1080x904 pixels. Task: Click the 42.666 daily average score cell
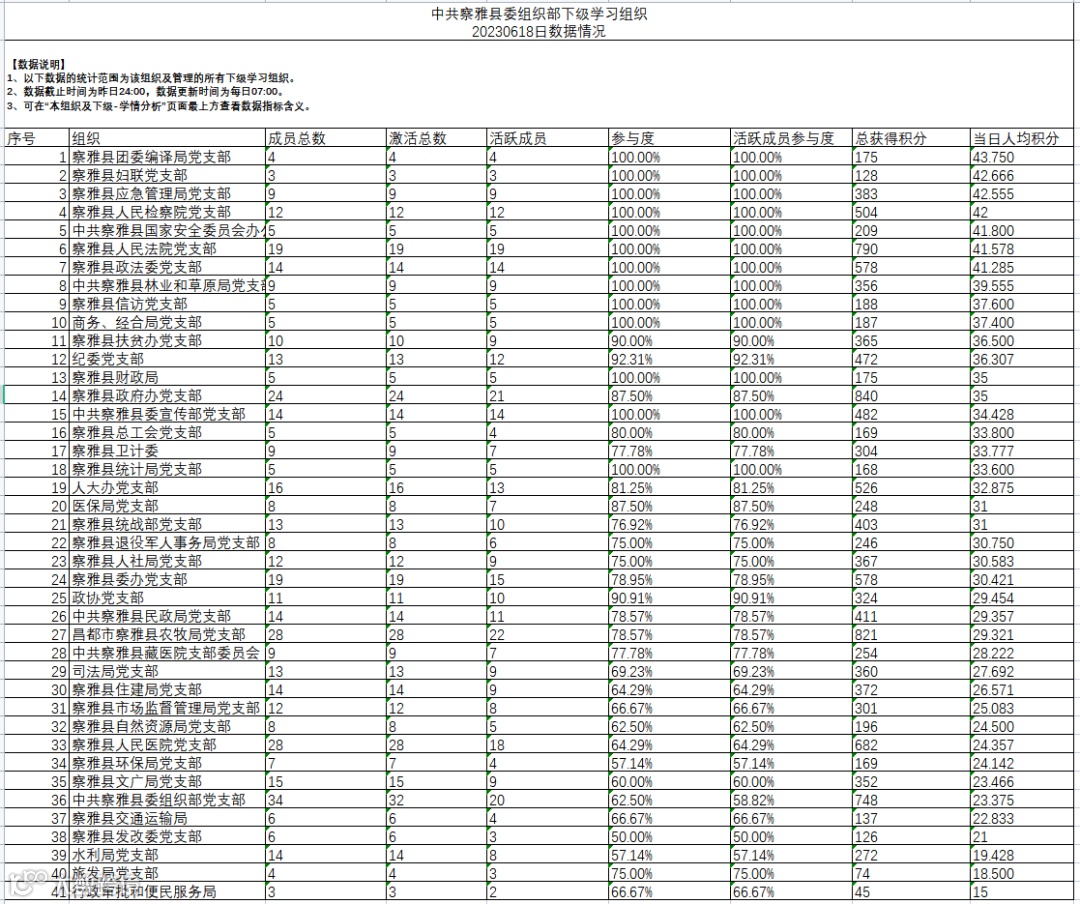[1022, 175]
